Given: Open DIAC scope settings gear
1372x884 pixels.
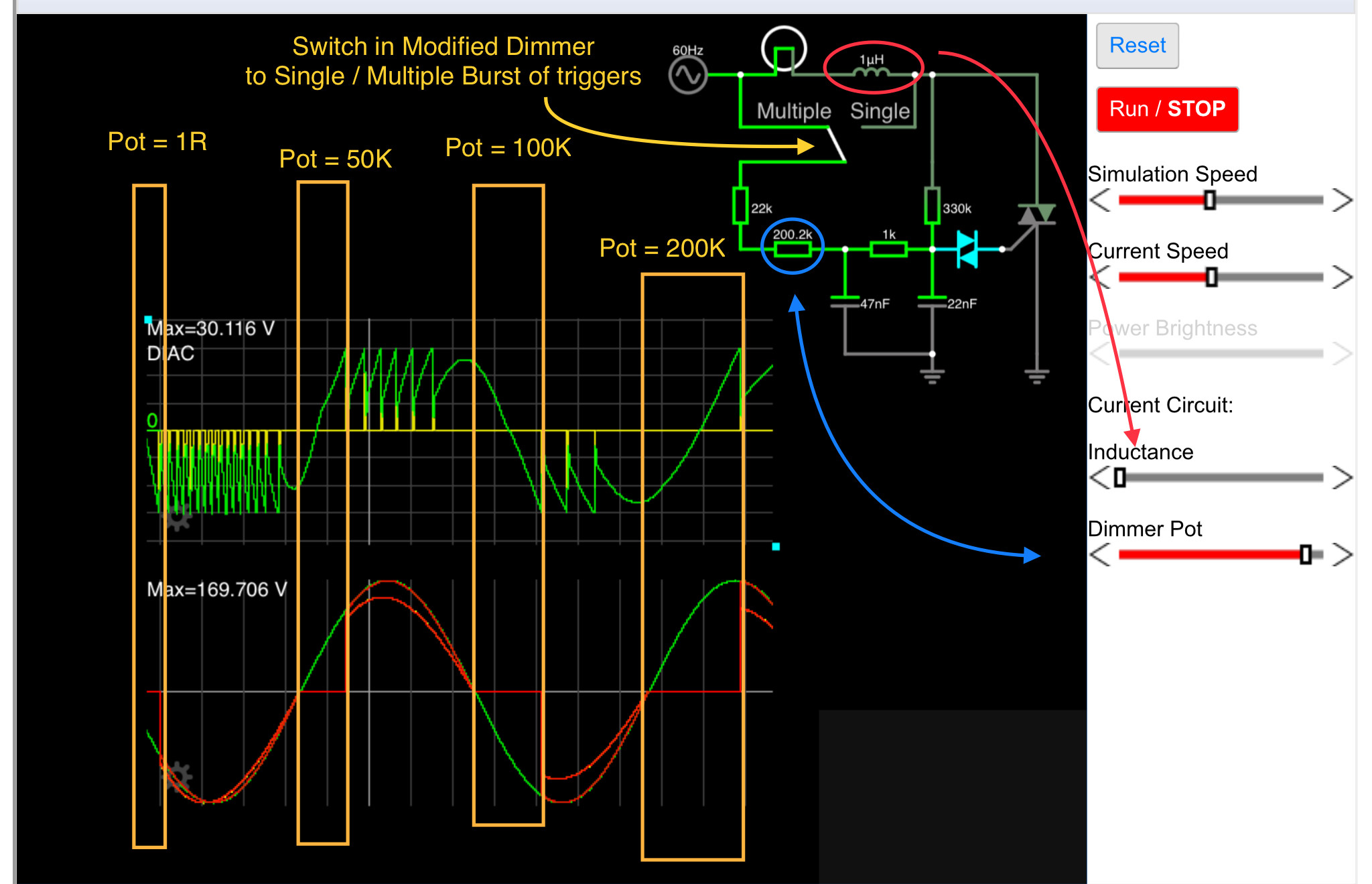Looking at the screenshot, I should coord(178,517).
